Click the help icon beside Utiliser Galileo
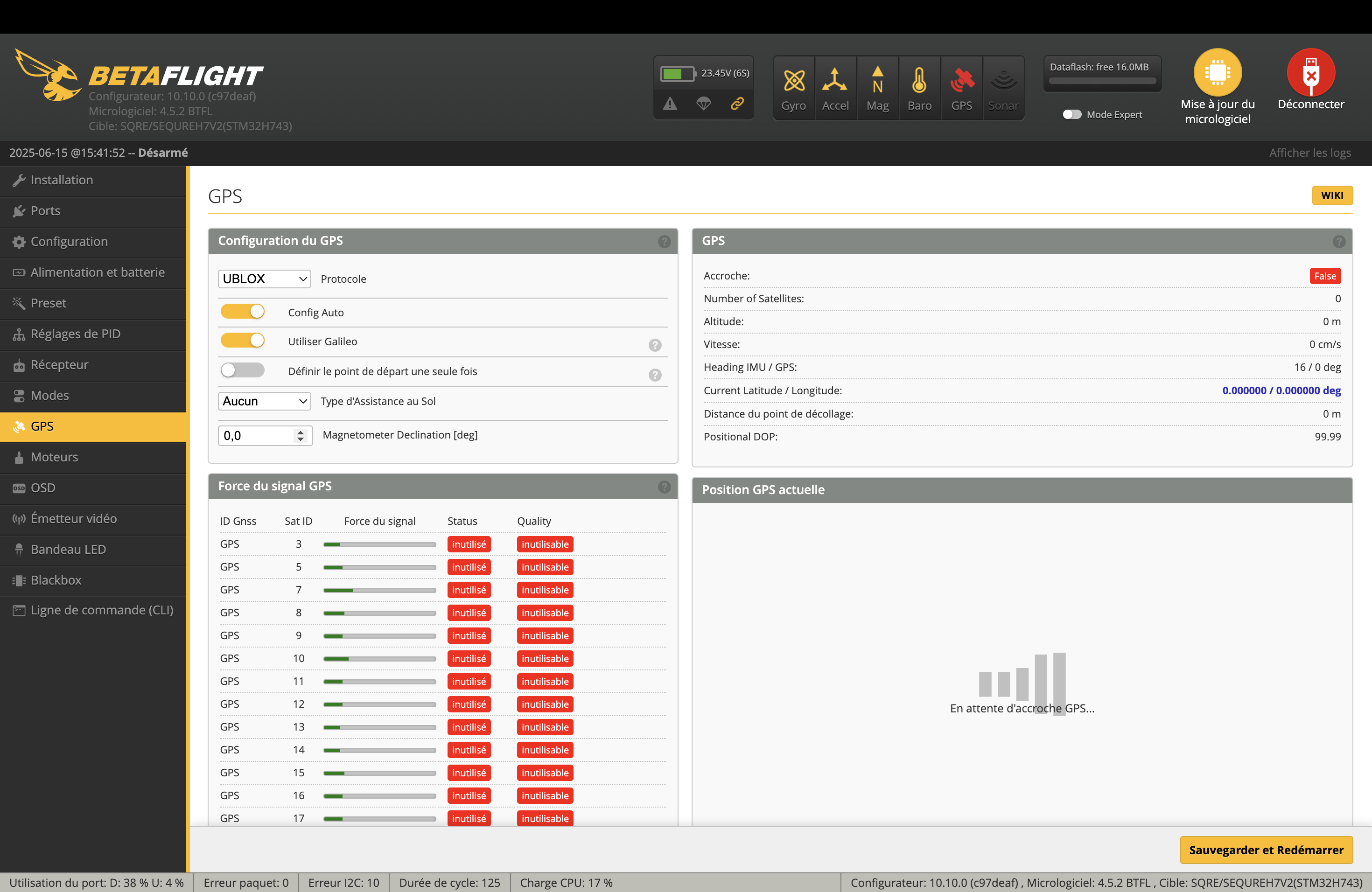 654,345
